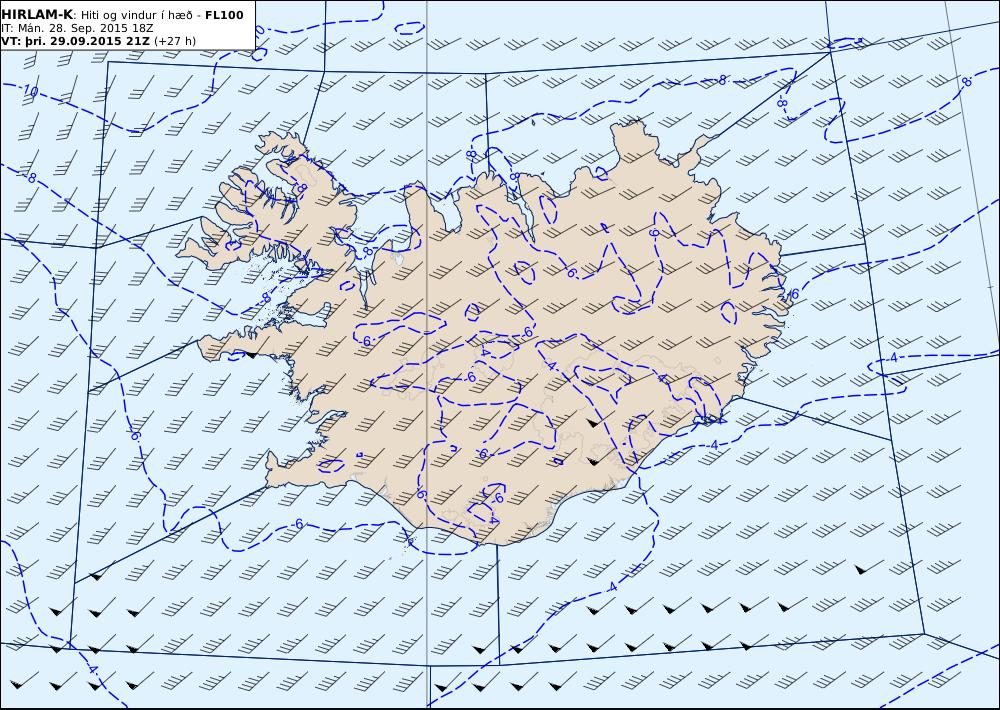Click the 'IT: Mán. 28. Sep. 2015 18Z' line

pyautogui.click(x=77, y=28)
